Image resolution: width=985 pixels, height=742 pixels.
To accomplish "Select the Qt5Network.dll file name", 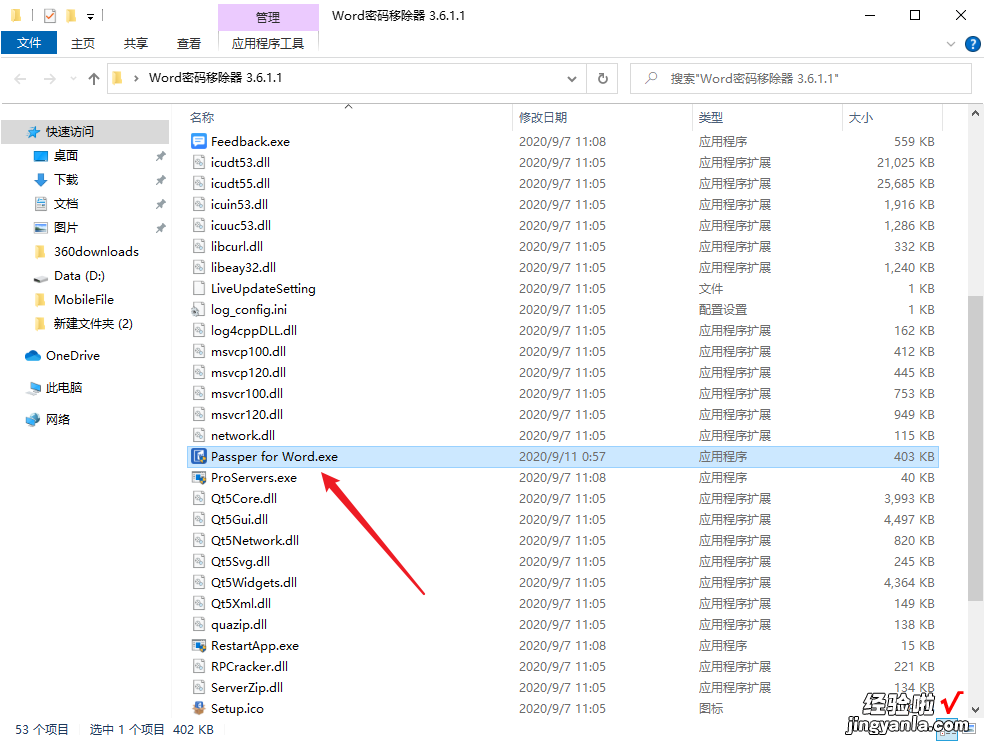I will [x=254, y=540].
